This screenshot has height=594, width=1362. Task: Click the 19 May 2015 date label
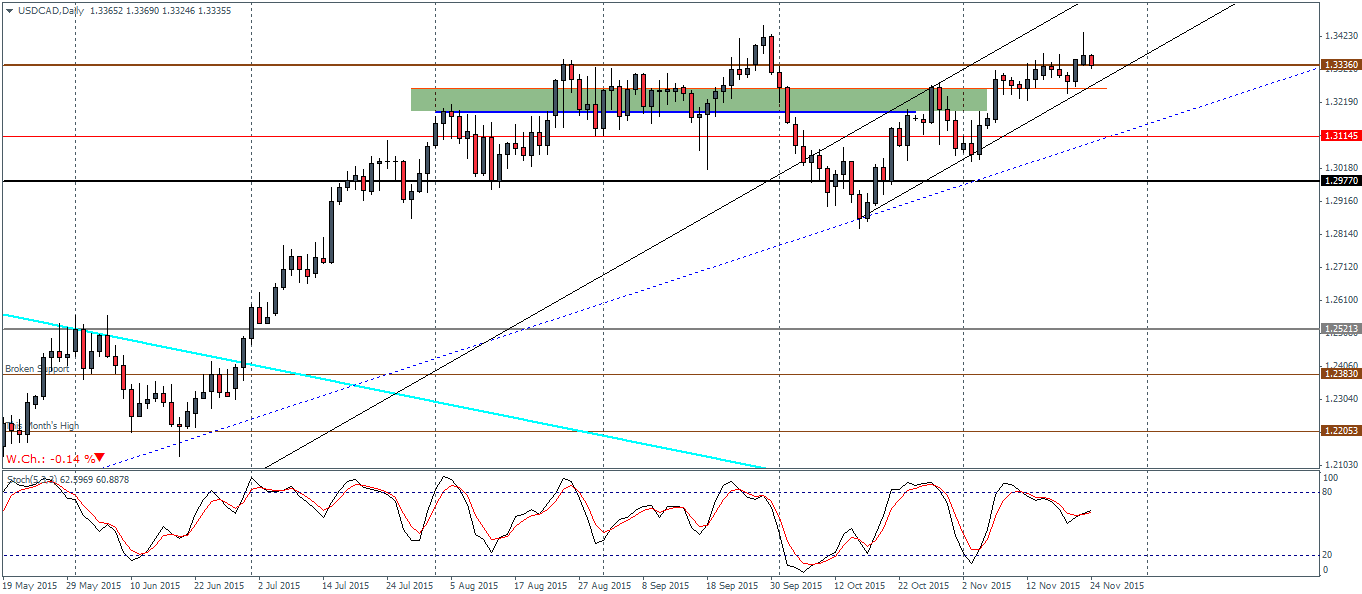point(28,586)
